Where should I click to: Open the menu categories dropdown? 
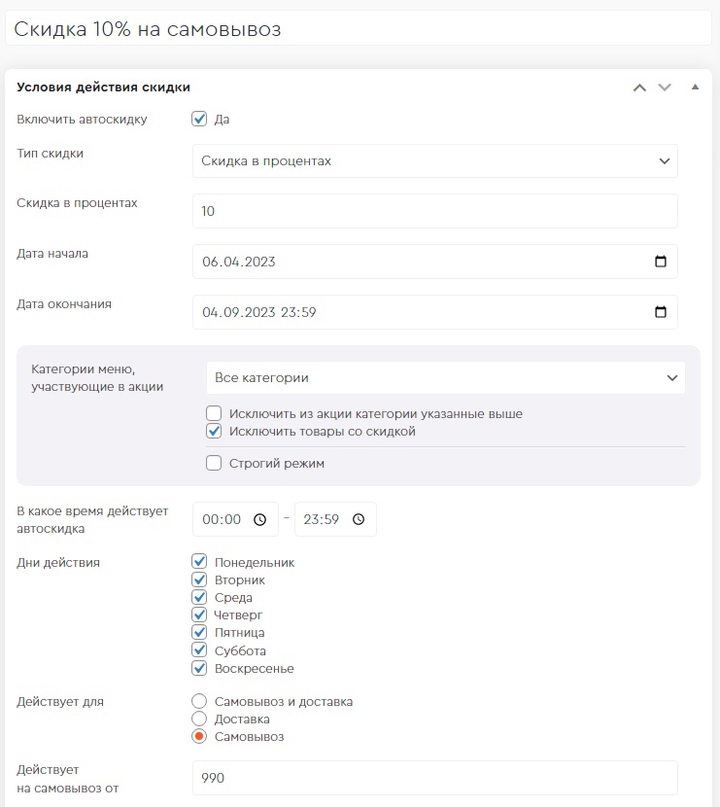click(x=445, y=378)
